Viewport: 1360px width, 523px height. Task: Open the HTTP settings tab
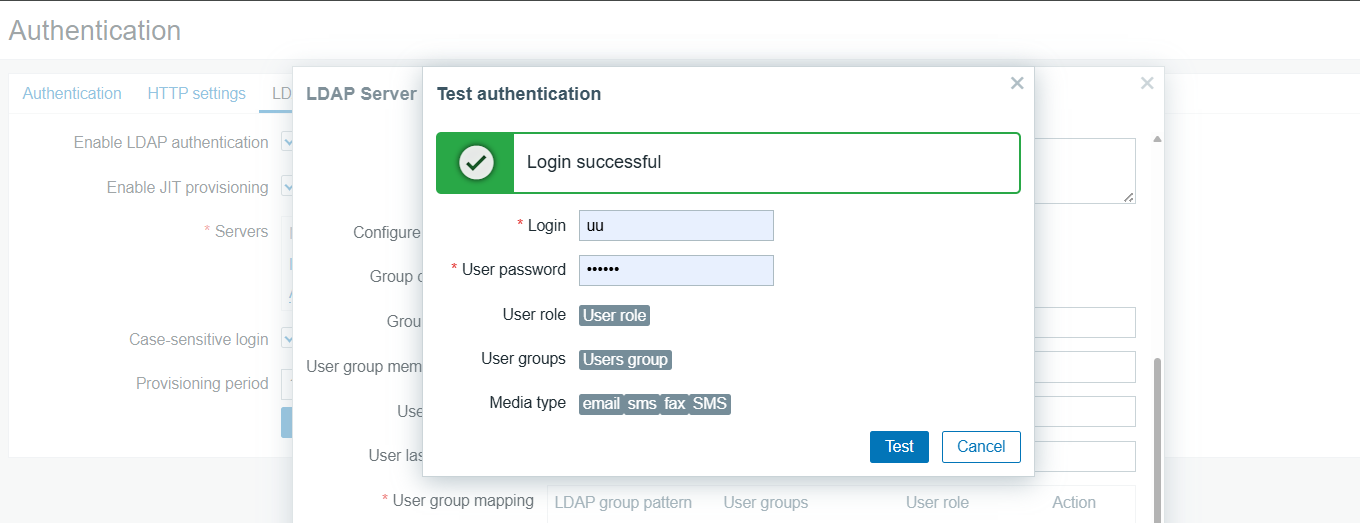[x=196, y=93]
